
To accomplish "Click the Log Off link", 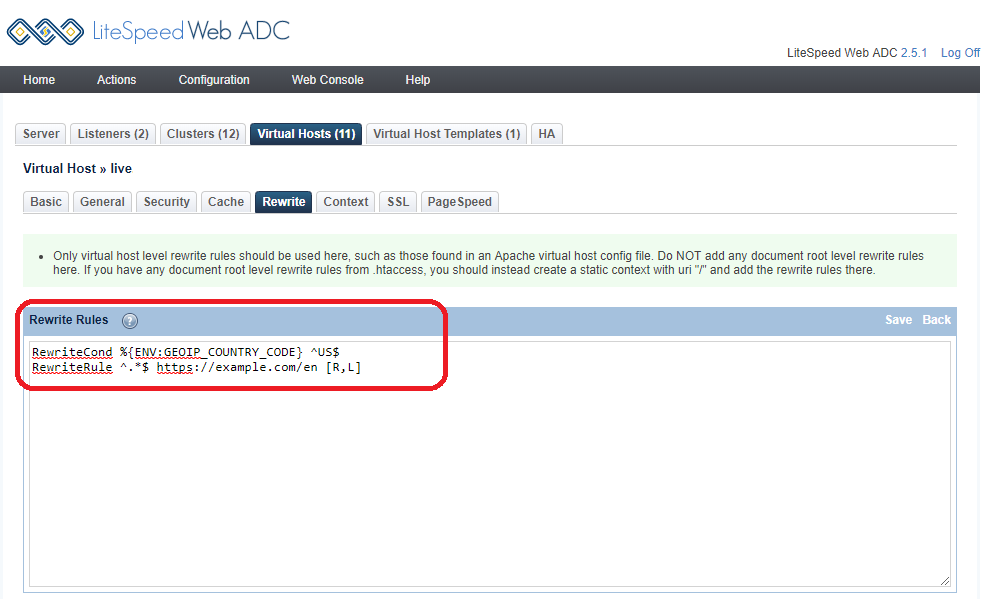I will click(960, 53).
